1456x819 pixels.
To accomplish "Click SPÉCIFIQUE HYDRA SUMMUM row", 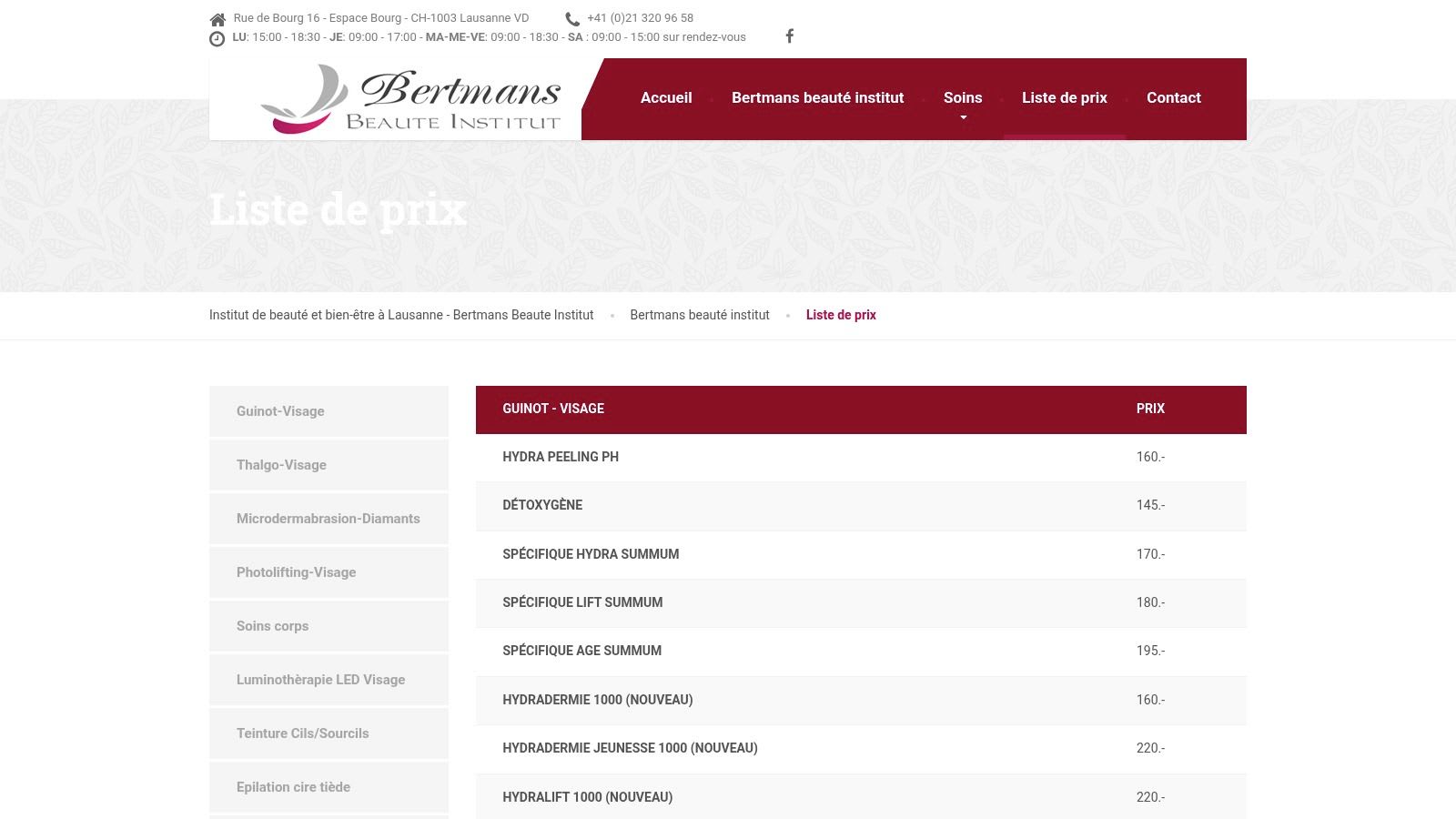I will (861, 555).
